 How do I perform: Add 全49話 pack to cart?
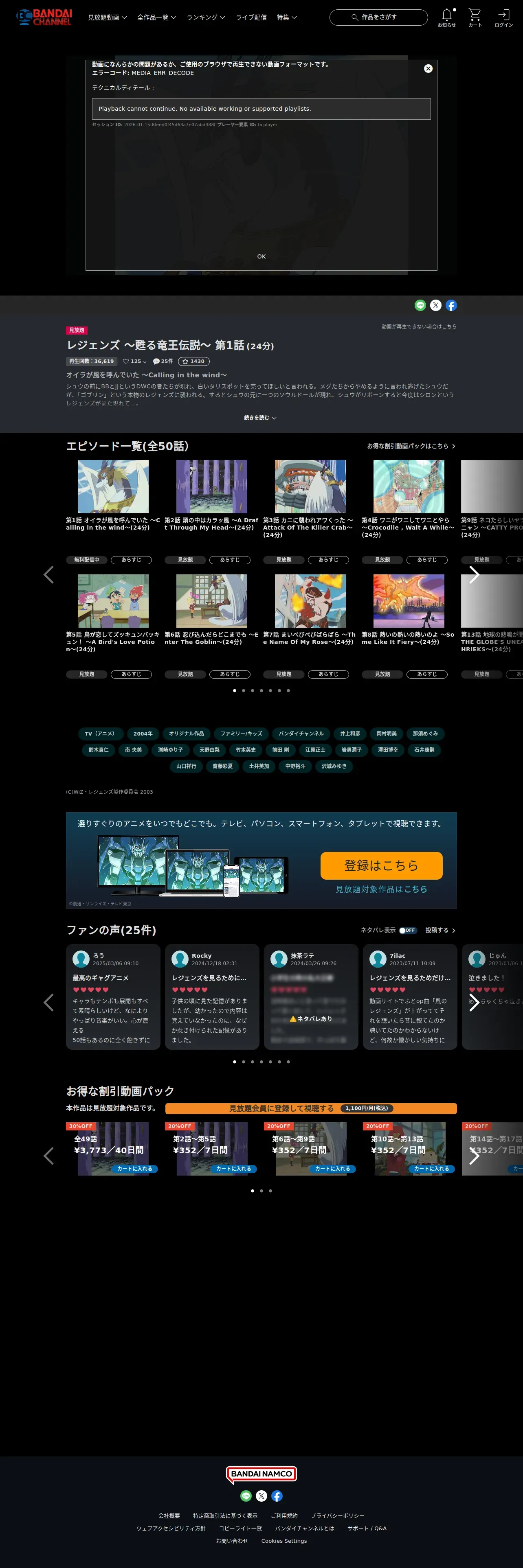pos(134,1169)
